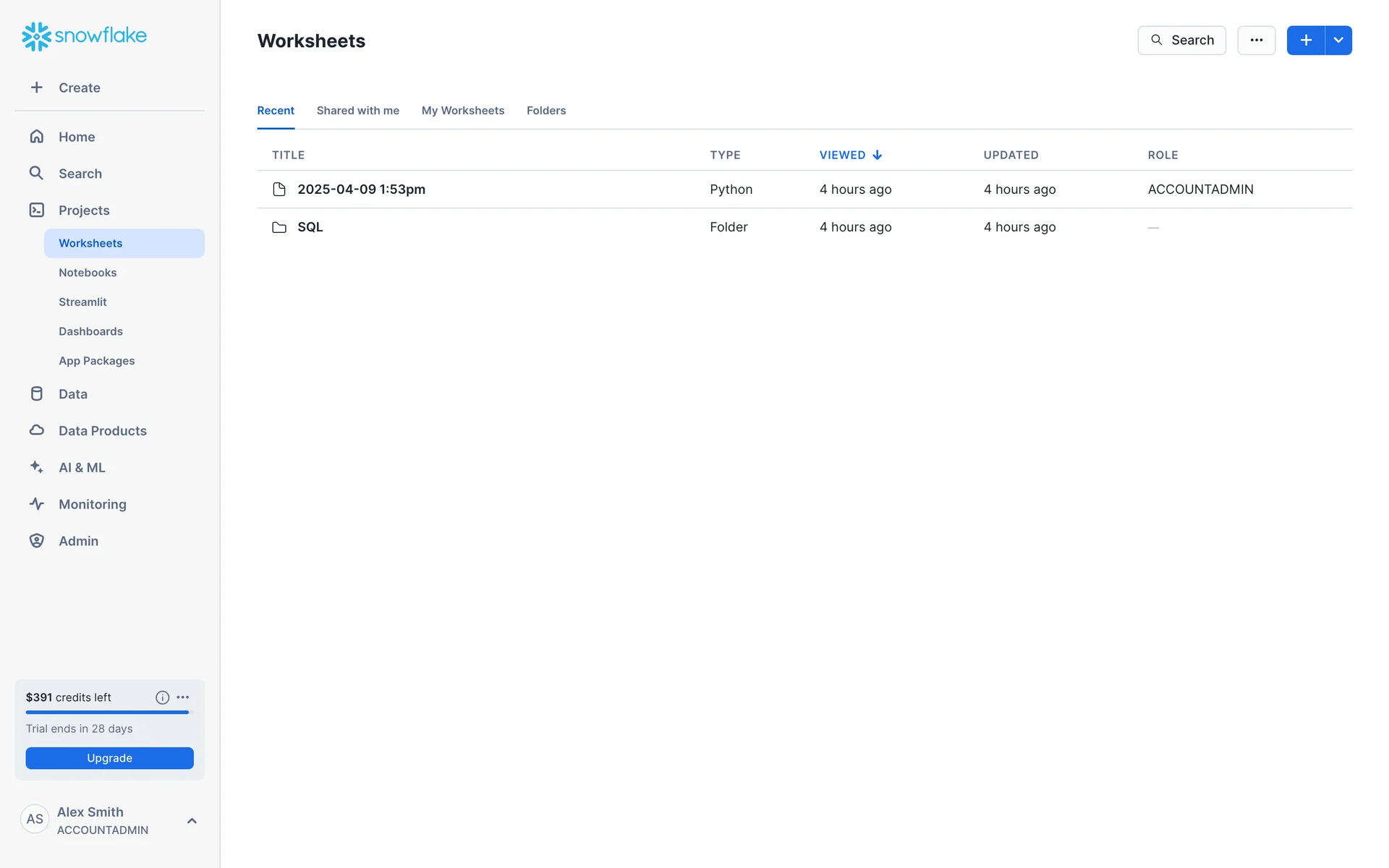1389x868 pixels.
Task: Click the Home house icon
Action: pos(37,137)
